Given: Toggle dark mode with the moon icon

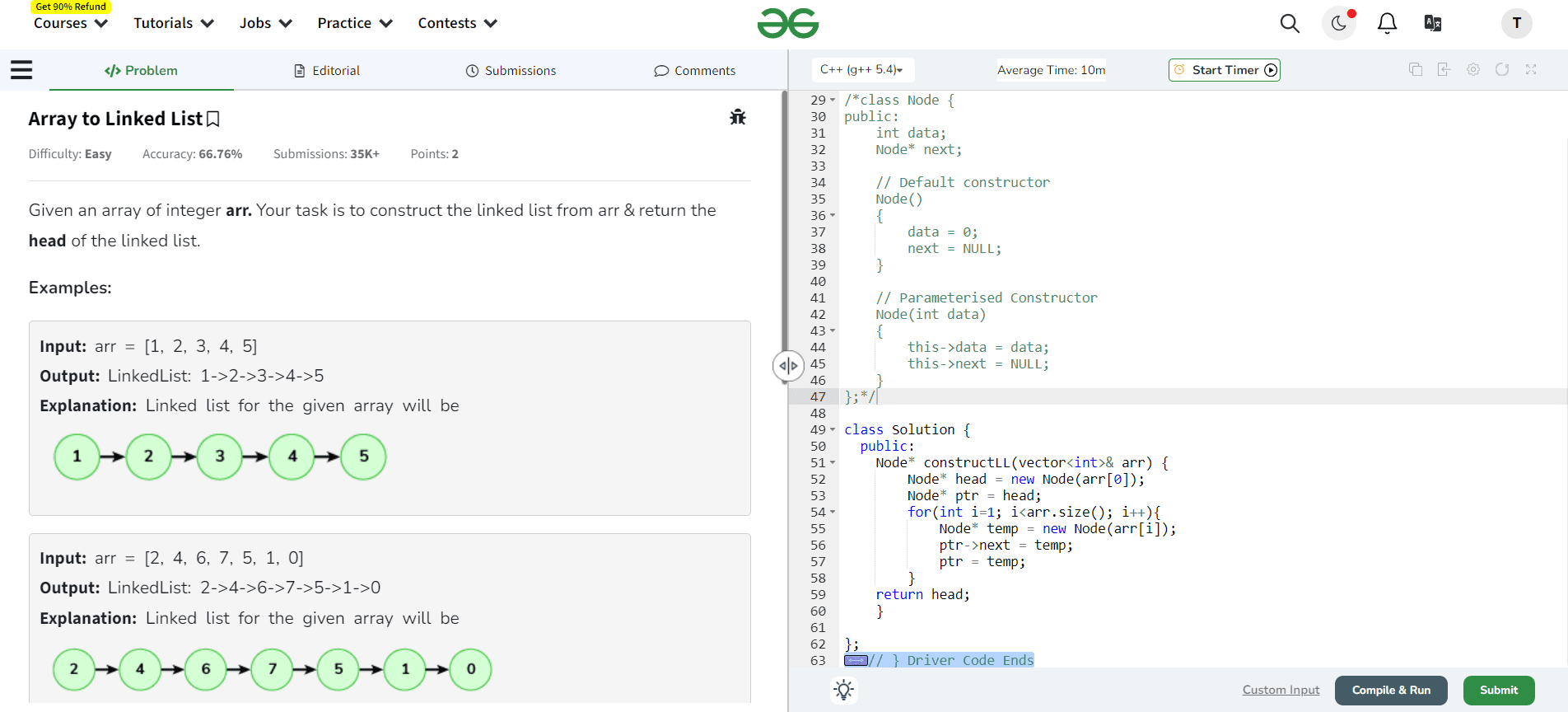Looking at the screenshot, I should pos(1338,23).
